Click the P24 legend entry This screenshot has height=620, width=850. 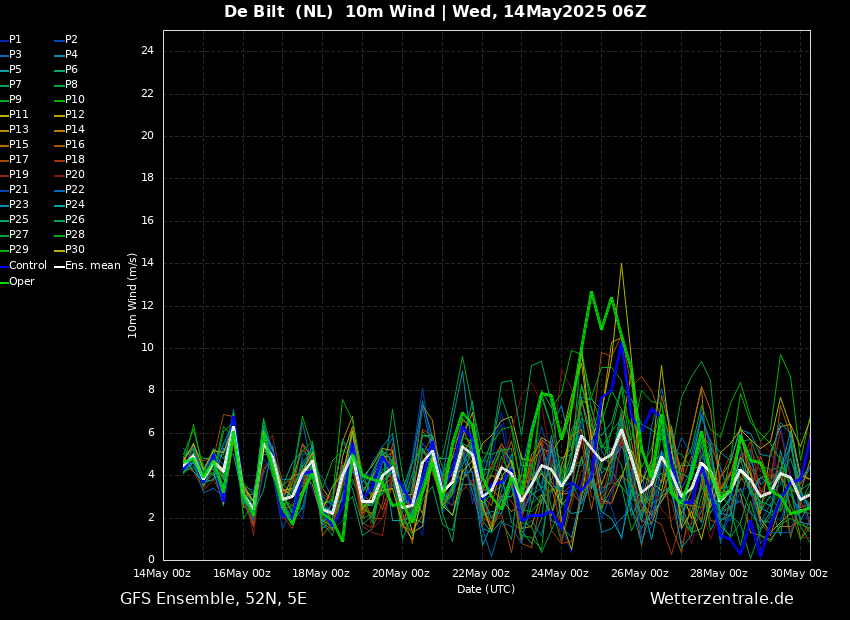tap(74, 205)
